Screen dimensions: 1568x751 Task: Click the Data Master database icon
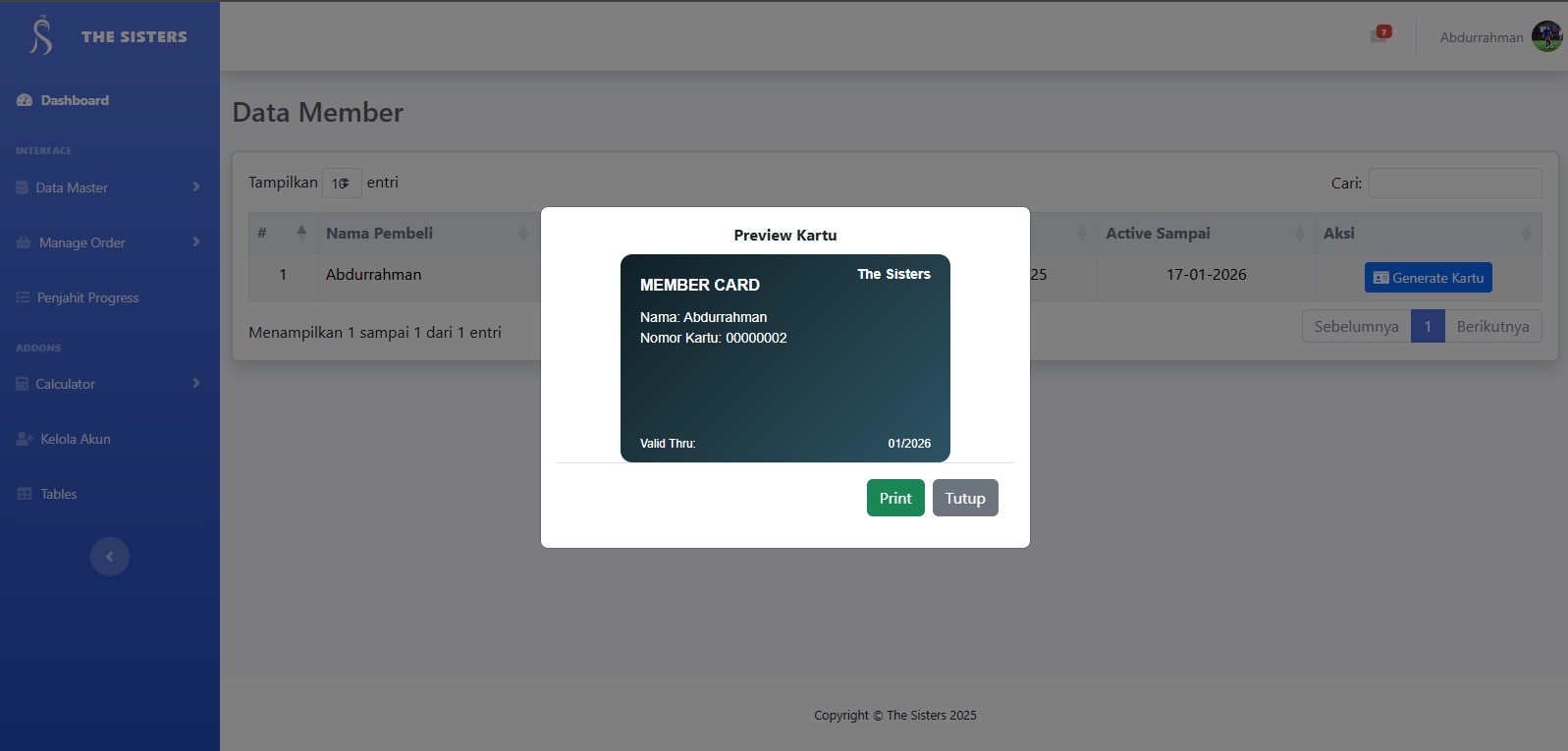(x=23, y=188)
